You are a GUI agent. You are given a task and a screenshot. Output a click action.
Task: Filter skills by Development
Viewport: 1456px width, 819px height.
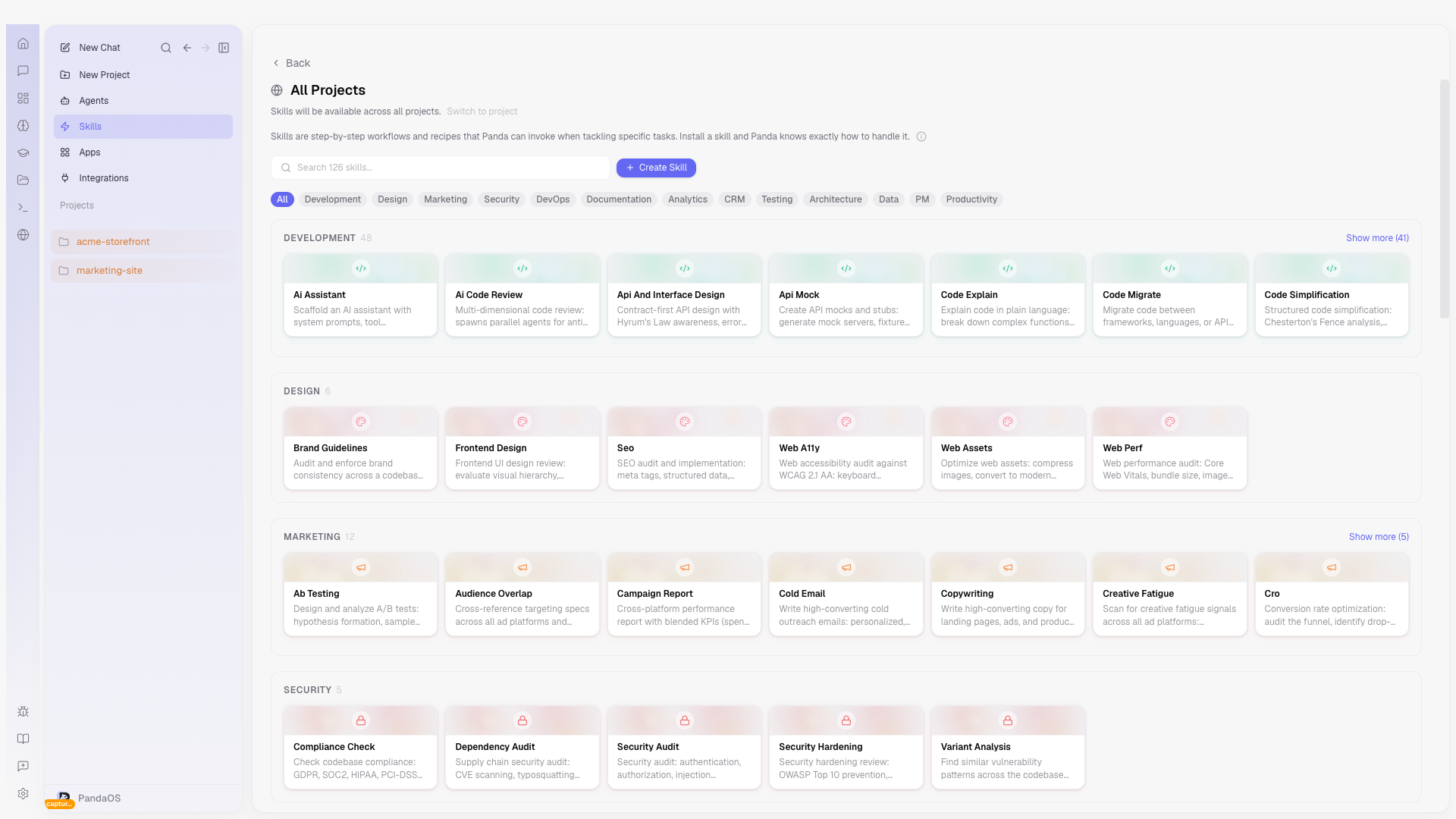pos(333,199)
